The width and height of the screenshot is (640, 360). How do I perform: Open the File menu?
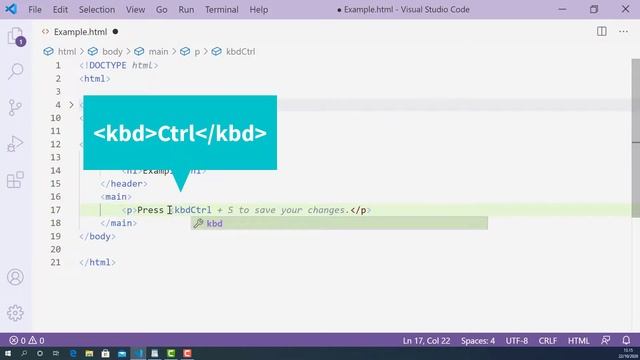[x=35, y=9]
